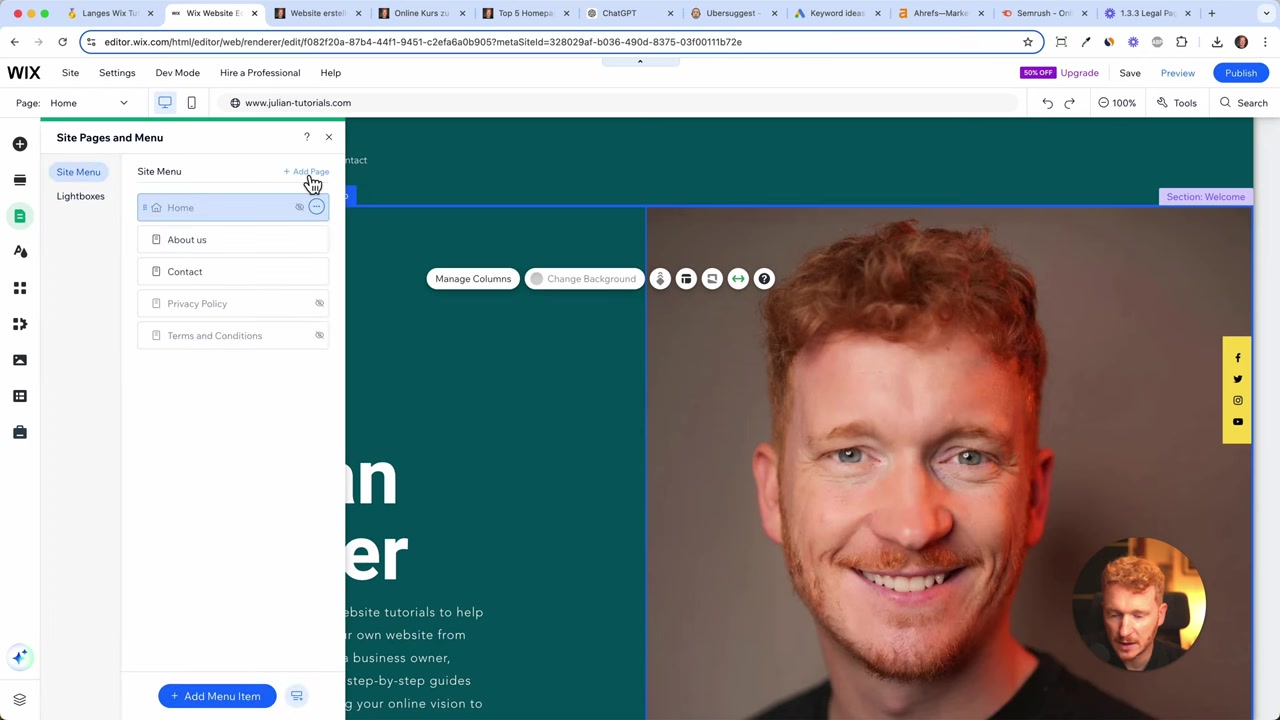Click the Instagram icon on social bar

[1238, 400]
